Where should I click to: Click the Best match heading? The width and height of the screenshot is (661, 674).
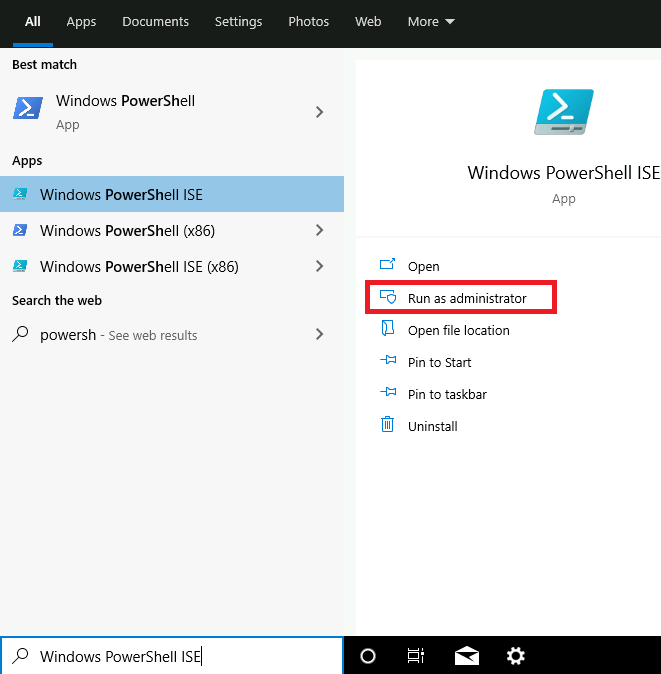pos(44,64)
